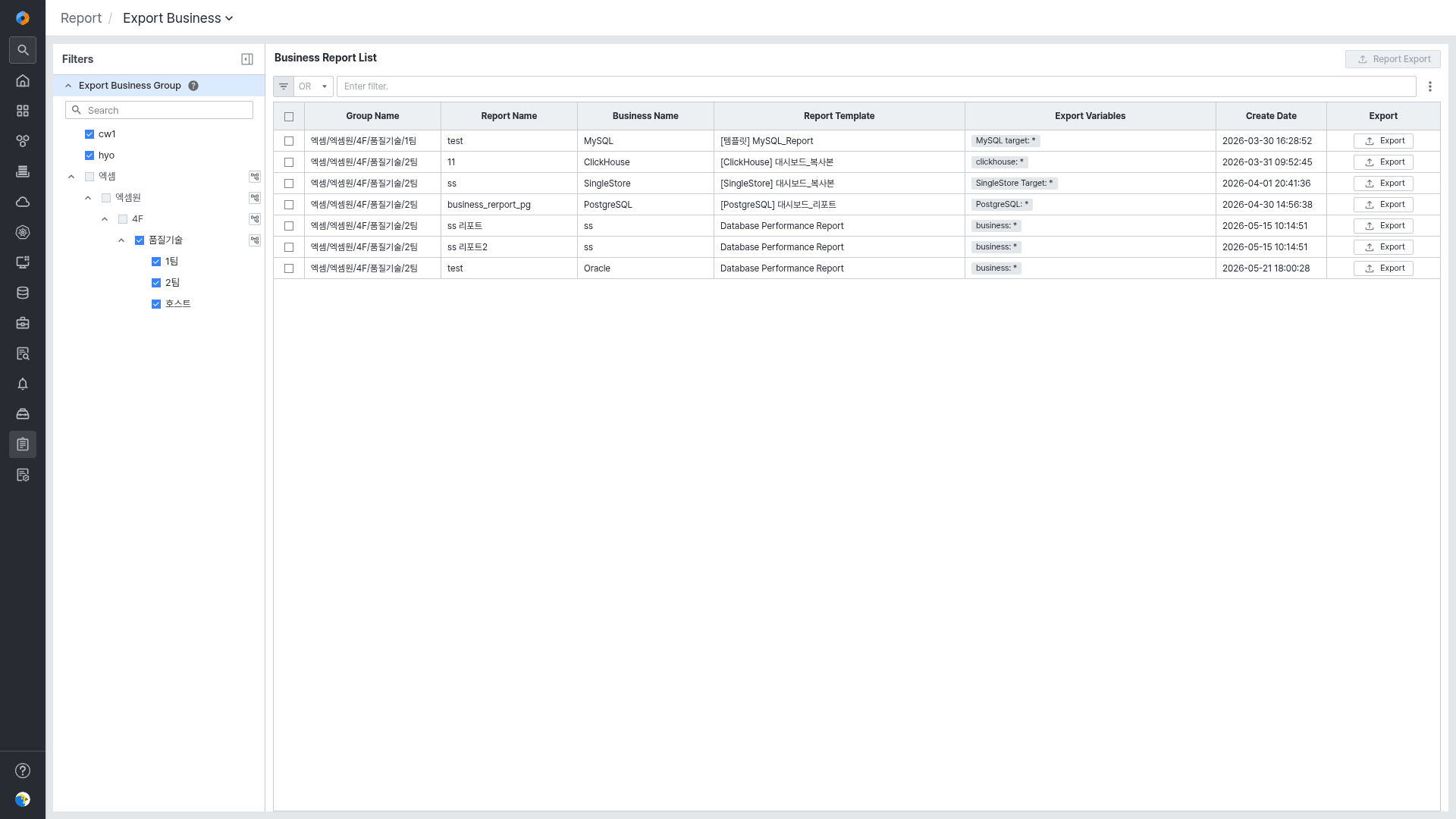The height and width of the screenshot is (819, 1456).
Task: Click the group Search input field
Action: coord(159,110)
